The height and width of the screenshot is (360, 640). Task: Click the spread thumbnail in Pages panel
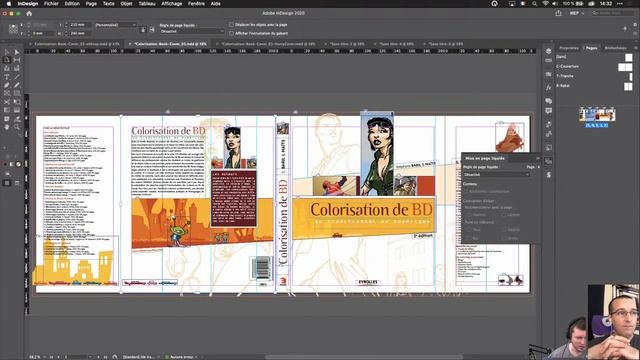click(597, 114)
